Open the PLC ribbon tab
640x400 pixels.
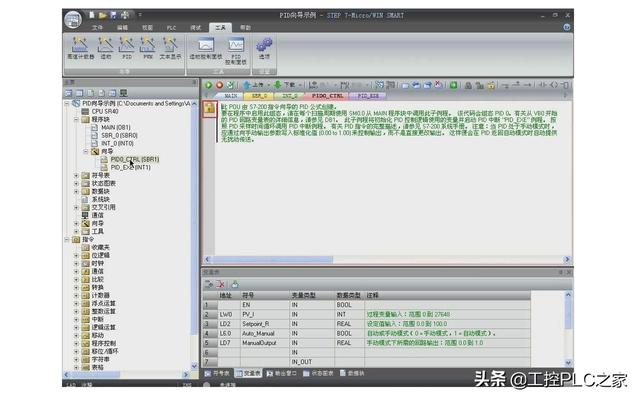pyautogui.click(x=171, y=27)
